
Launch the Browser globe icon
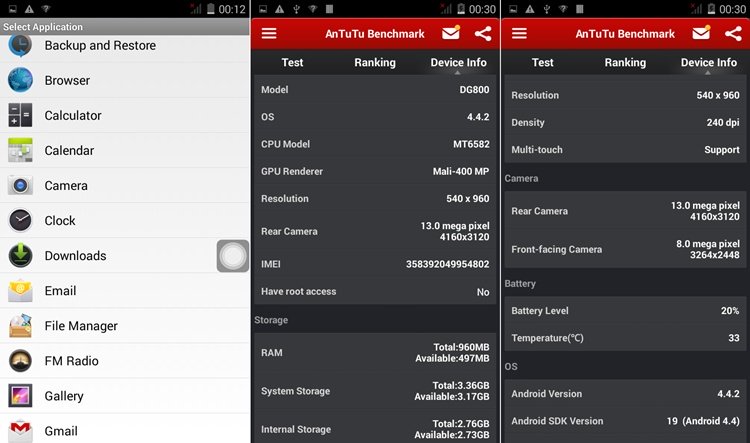(x=20, y=80)
